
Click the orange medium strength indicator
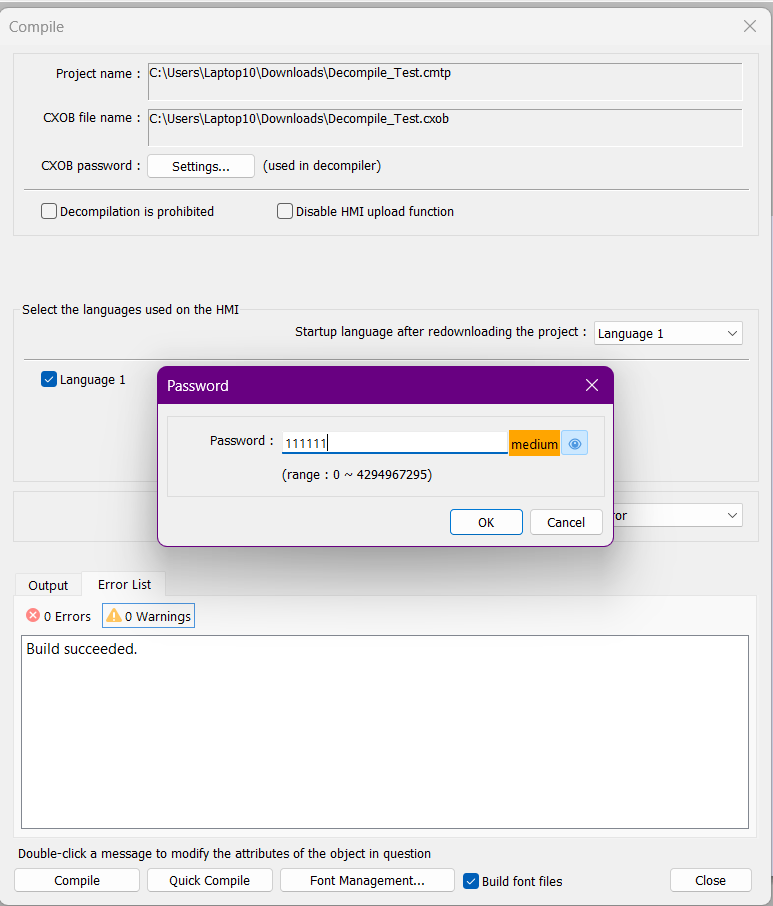pyautogui.click(x=534, y=444)
